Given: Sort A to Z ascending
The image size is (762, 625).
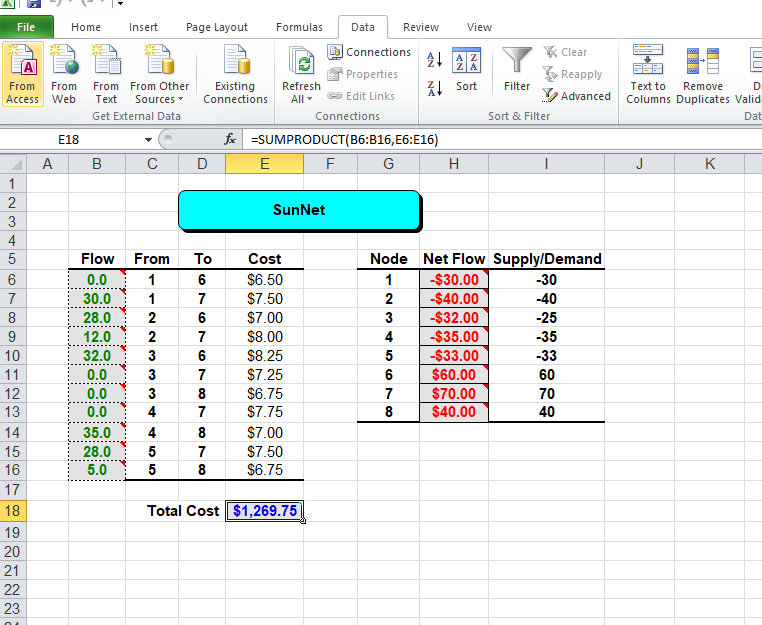Looking at the screenshot, I should tap(434, 60).
